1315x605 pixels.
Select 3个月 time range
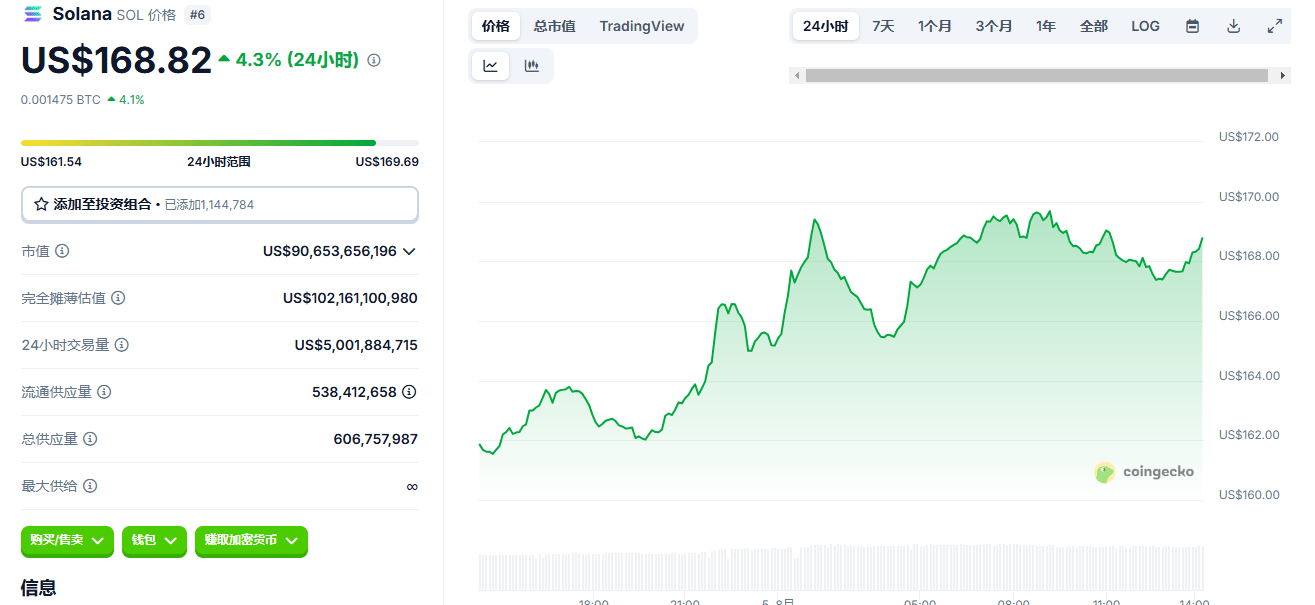(994, 26)
